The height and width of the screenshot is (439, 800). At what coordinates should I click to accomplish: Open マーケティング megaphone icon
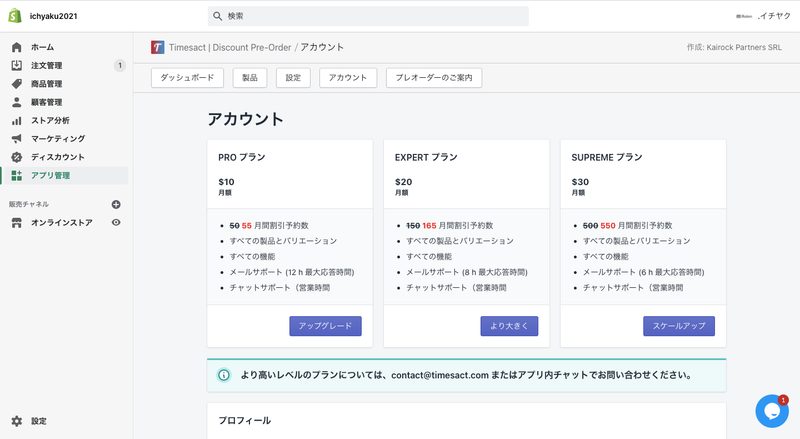tap(17, 138)
